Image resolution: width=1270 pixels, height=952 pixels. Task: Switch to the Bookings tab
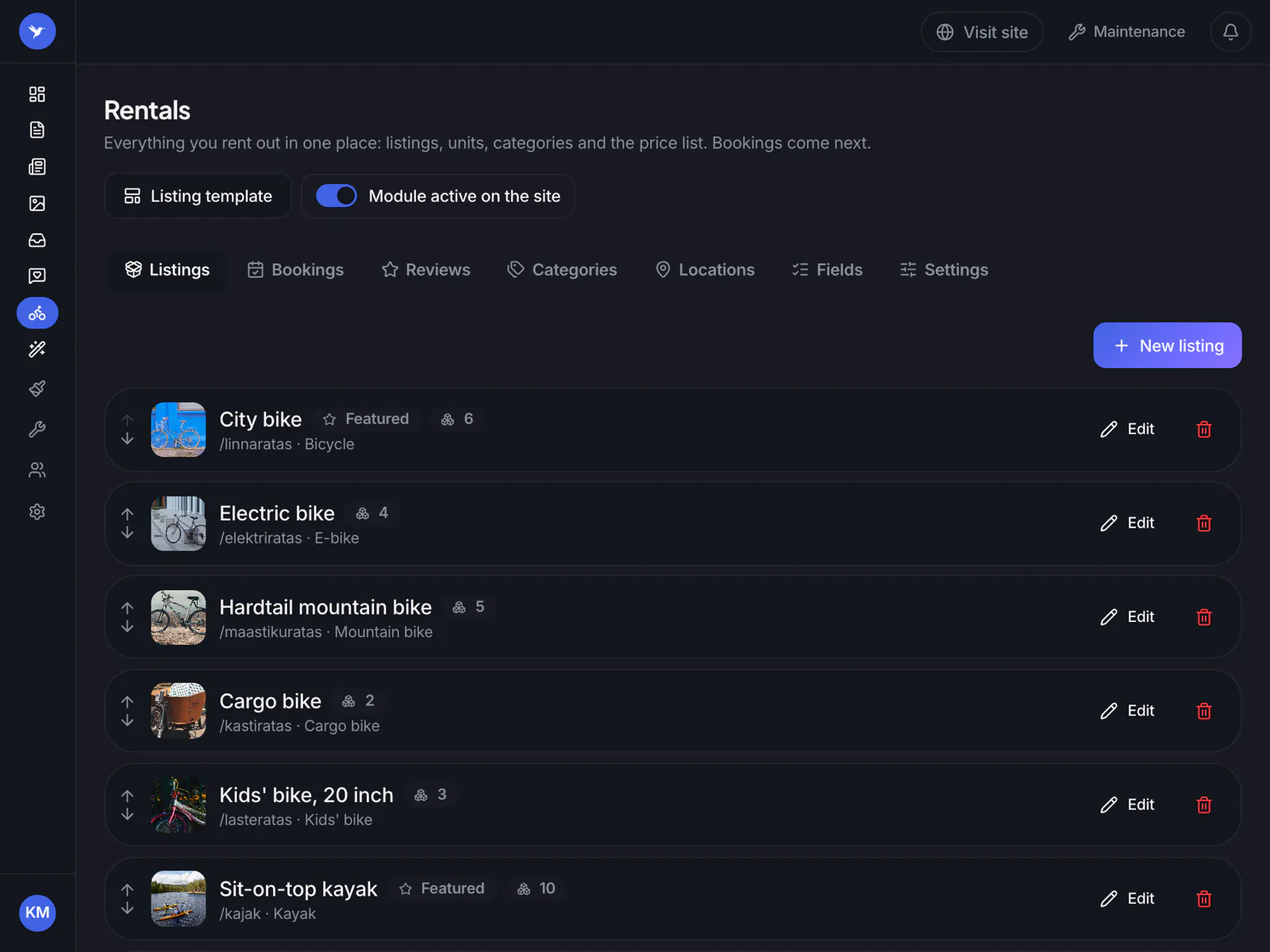[x=295, y=270]
